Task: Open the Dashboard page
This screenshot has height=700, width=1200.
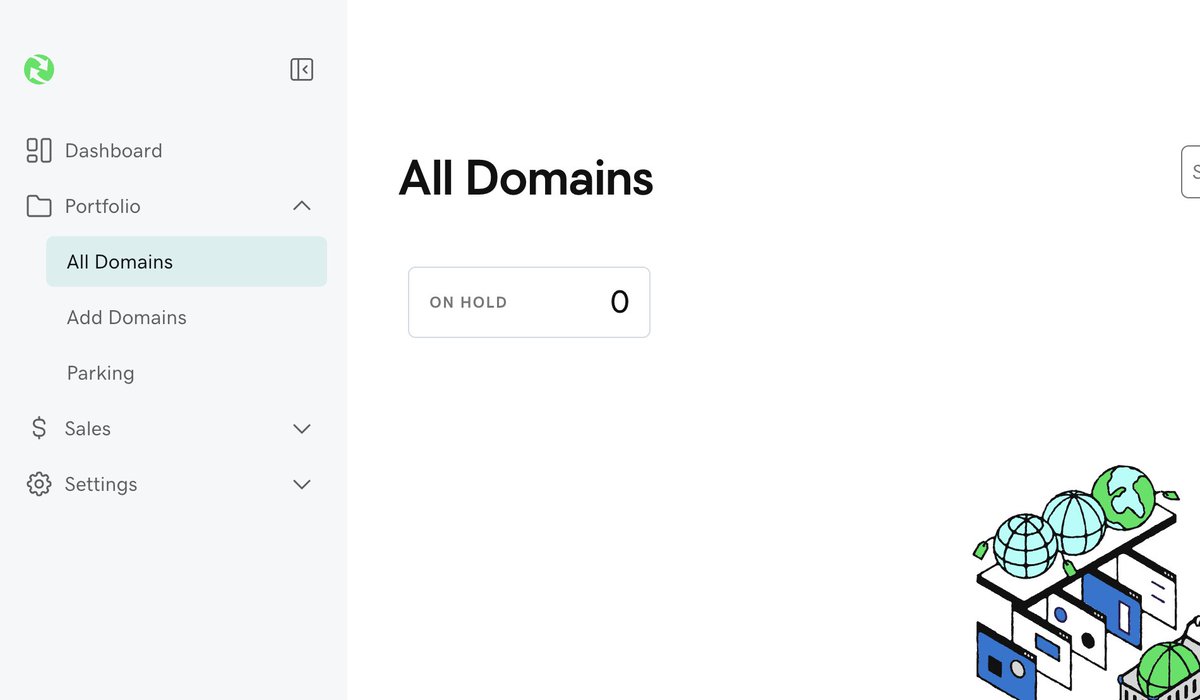Action: pyautogui.click(x=113, y=151)
